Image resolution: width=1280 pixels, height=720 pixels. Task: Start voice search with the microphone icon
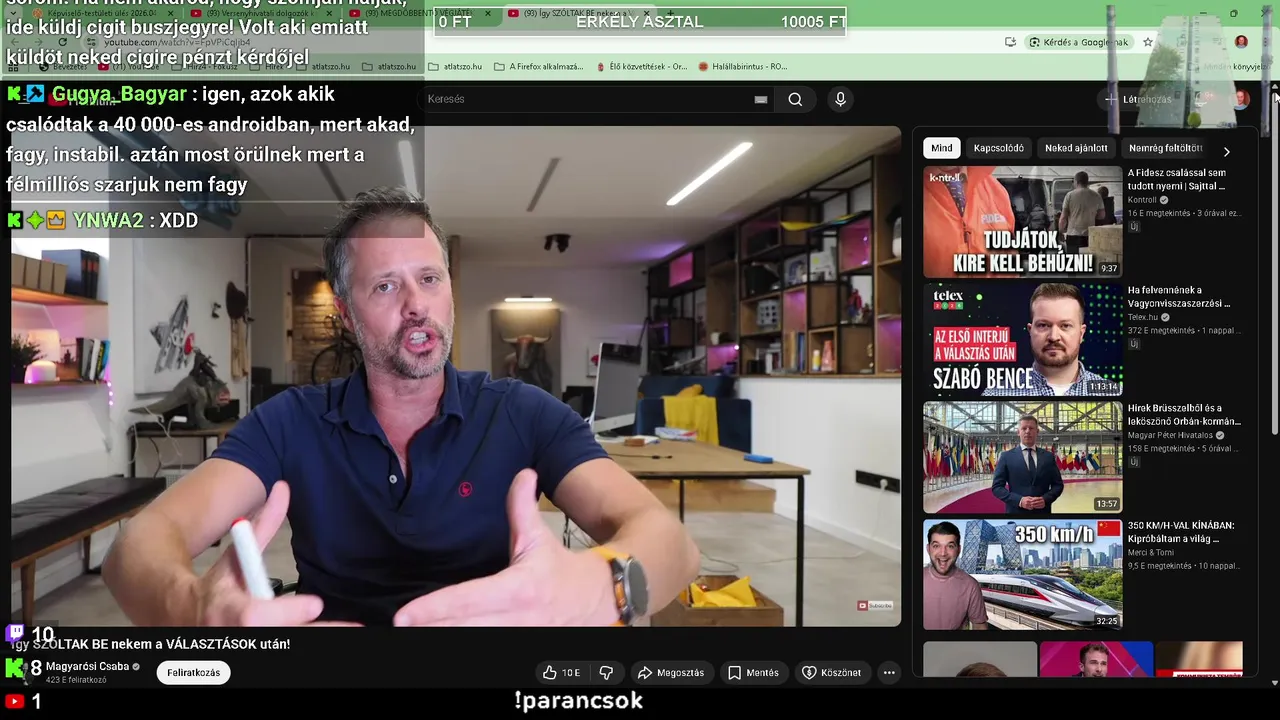pos(840,99)
